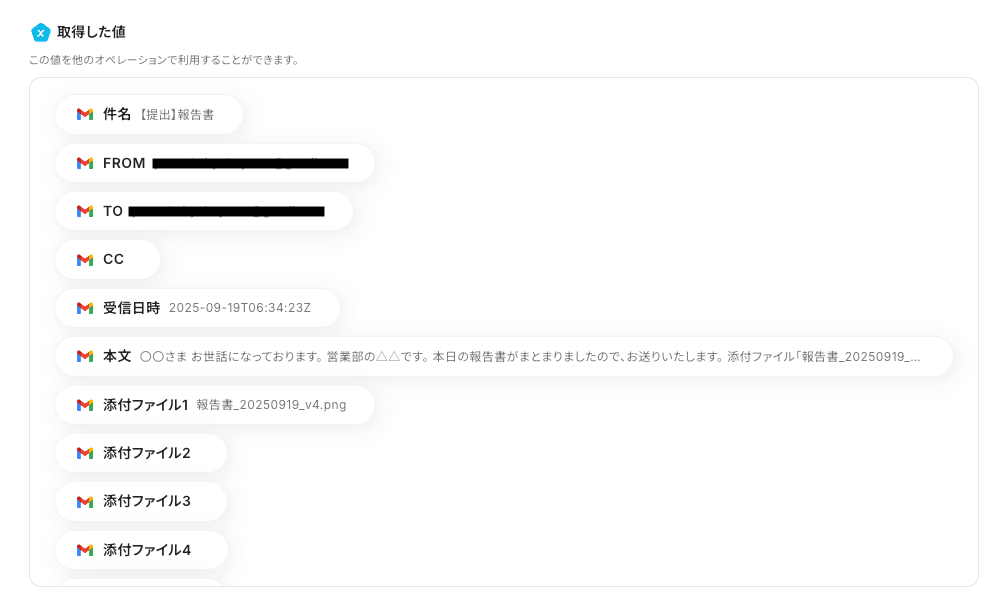Click the Gmail icon in the TO chip
Viewport: 999px width, 611px height.
pos(85,211)
